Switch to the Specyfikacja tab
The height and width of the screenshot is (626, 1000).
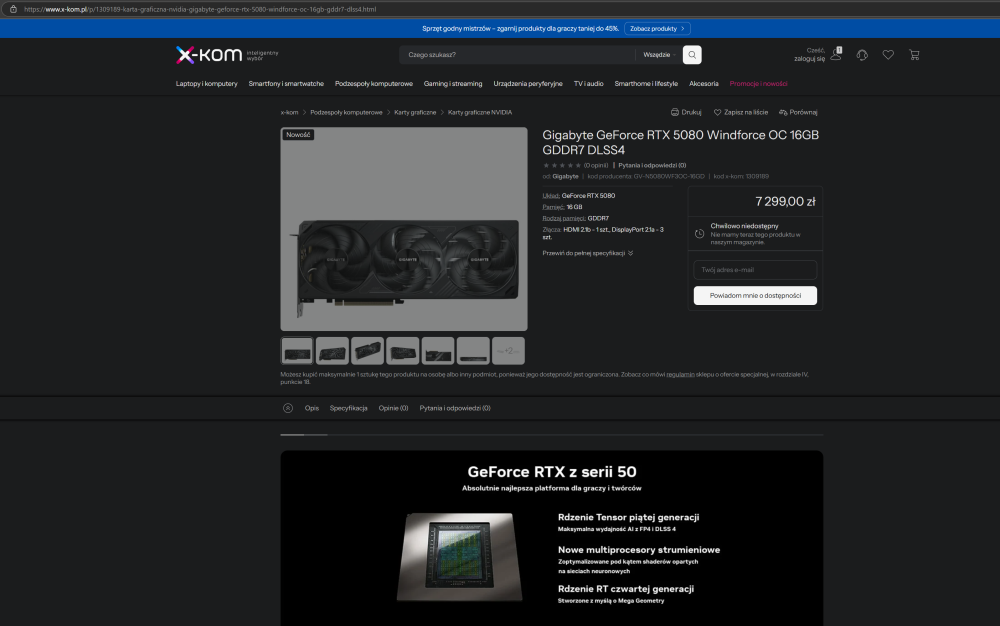(x=349, y=408)
